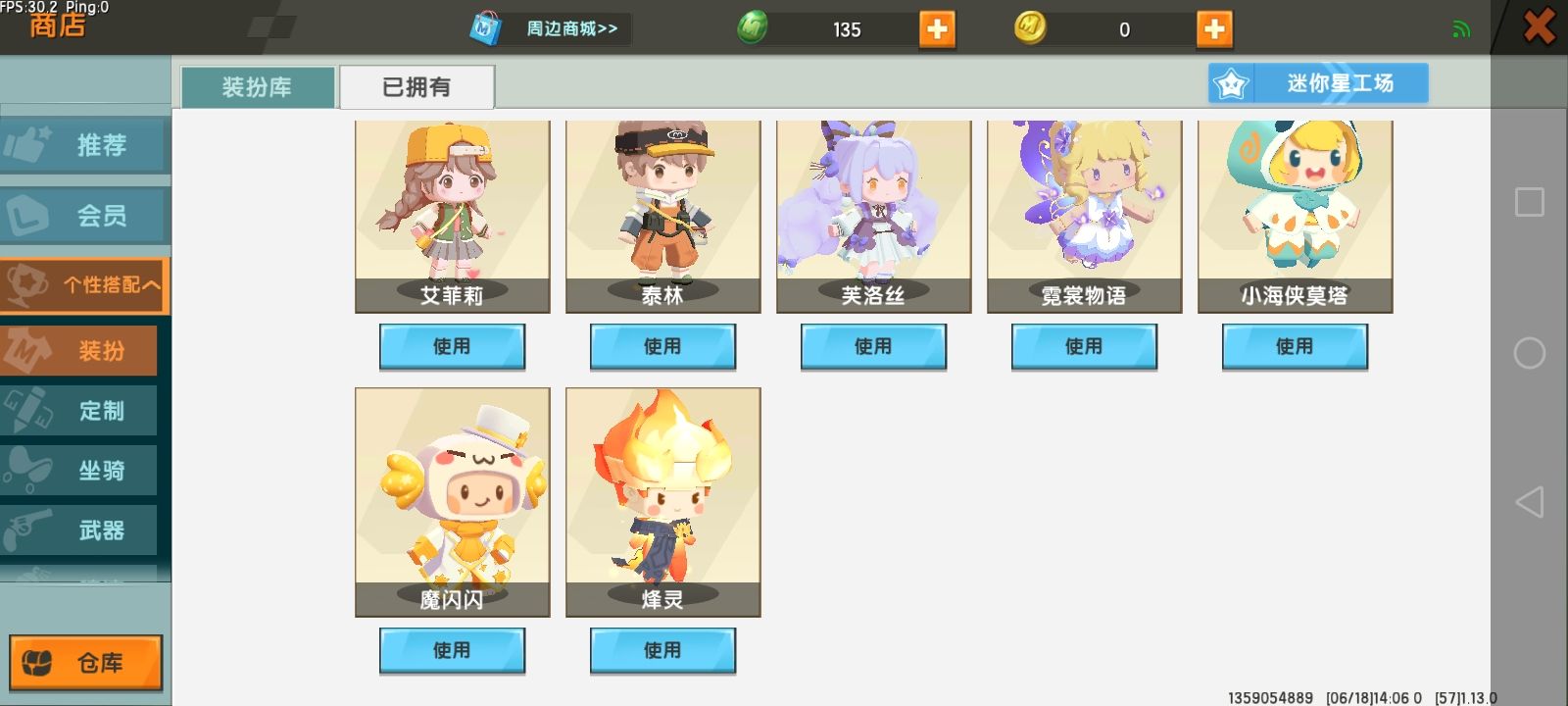Switch to the 已拥有 tab
The height and width of the screenshot is (706, 1568).
416,87
